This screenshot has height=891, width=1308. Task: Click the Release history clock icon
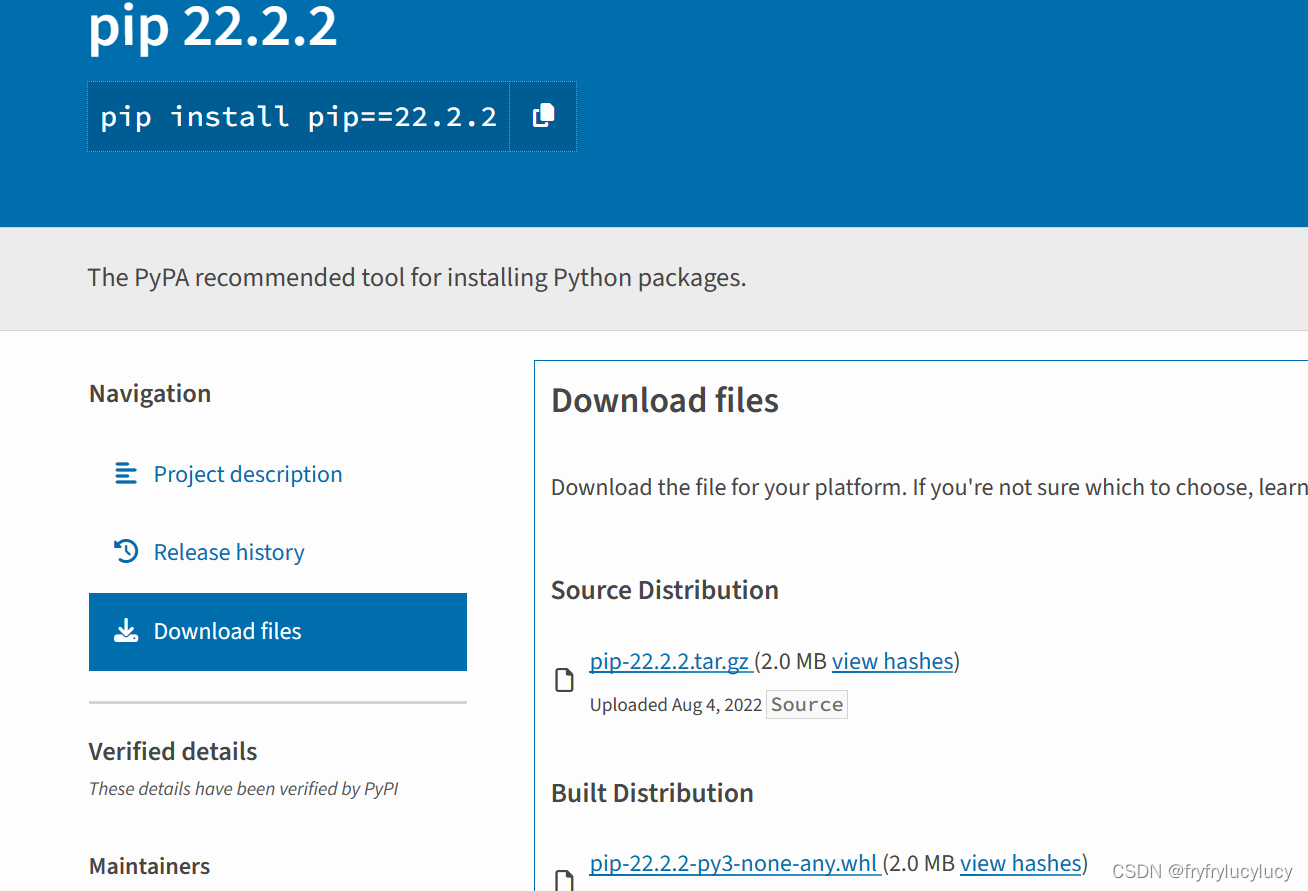point(126,551)
